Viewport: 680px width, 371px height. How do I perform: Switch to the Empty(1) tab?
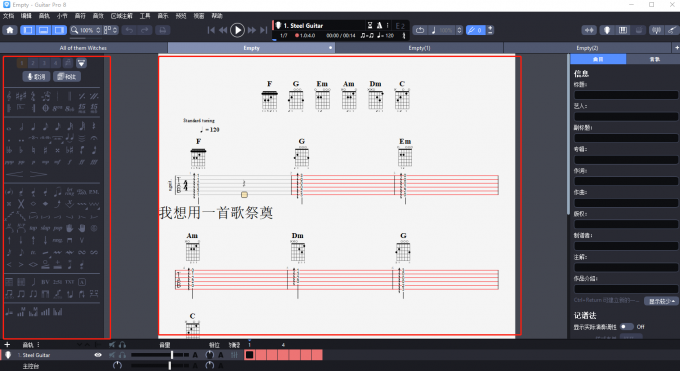point(419,48)
